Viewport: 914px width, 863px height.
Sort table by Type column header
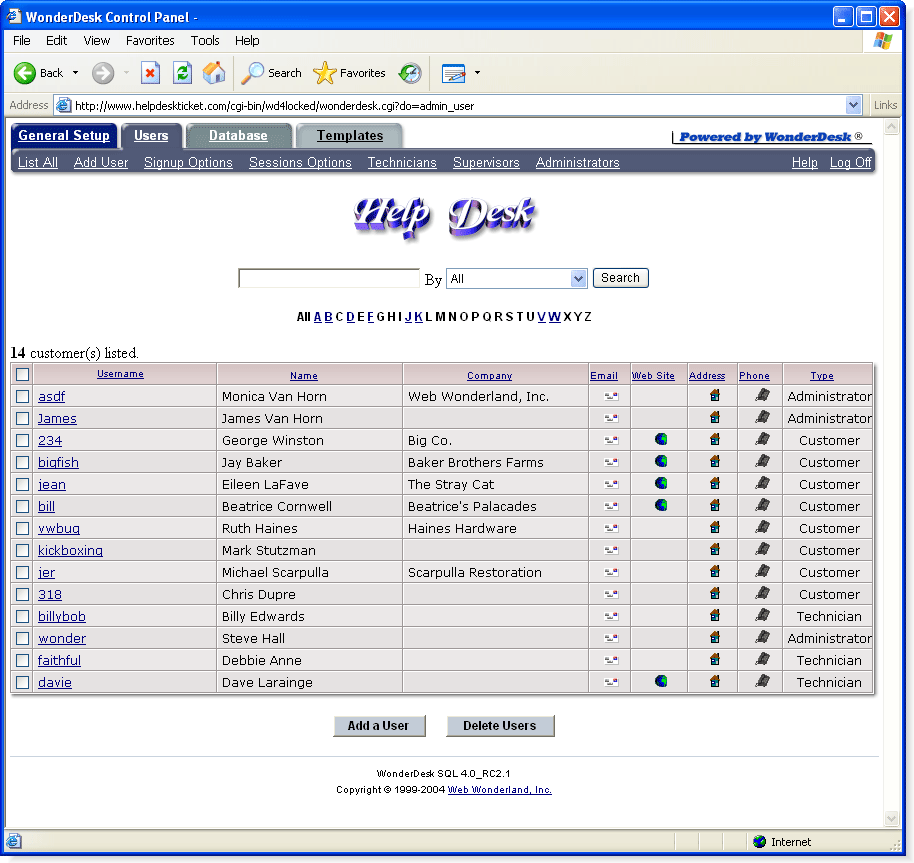click(x=821, y=376)
